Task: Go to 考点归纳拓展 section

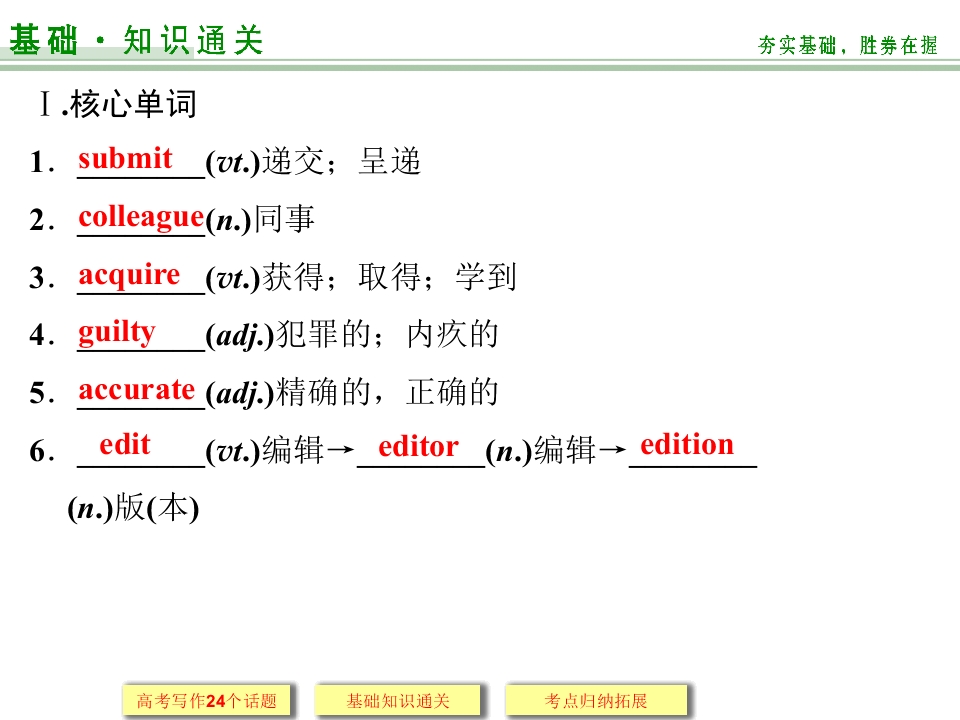Action: tap(596, 700)
